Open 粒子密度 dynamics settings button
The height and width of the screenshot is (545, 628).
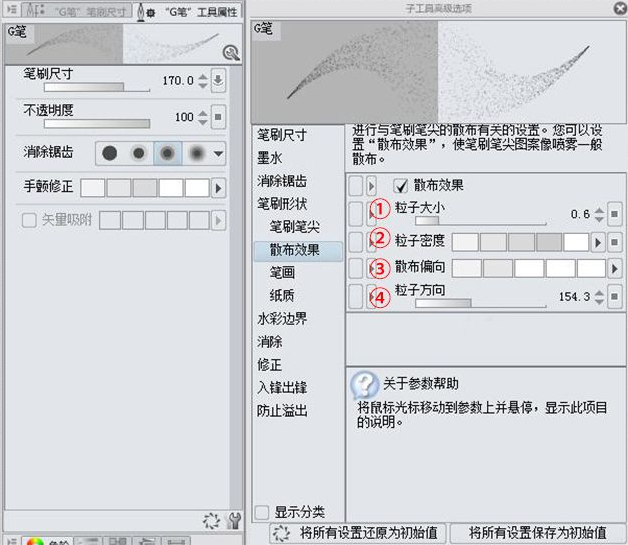point(614,242)
